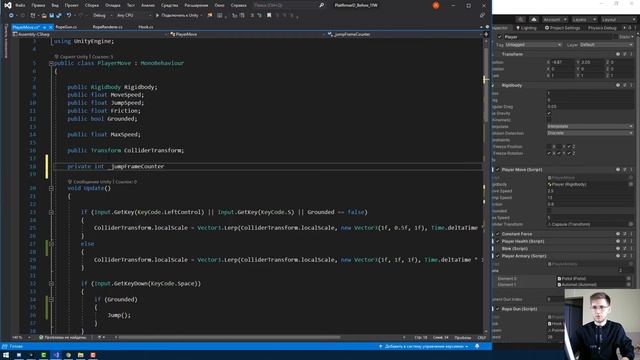Toggle Grounded checkbox in Player Move
This screenshot has width=640, height=360.
[x=549, y=211]
